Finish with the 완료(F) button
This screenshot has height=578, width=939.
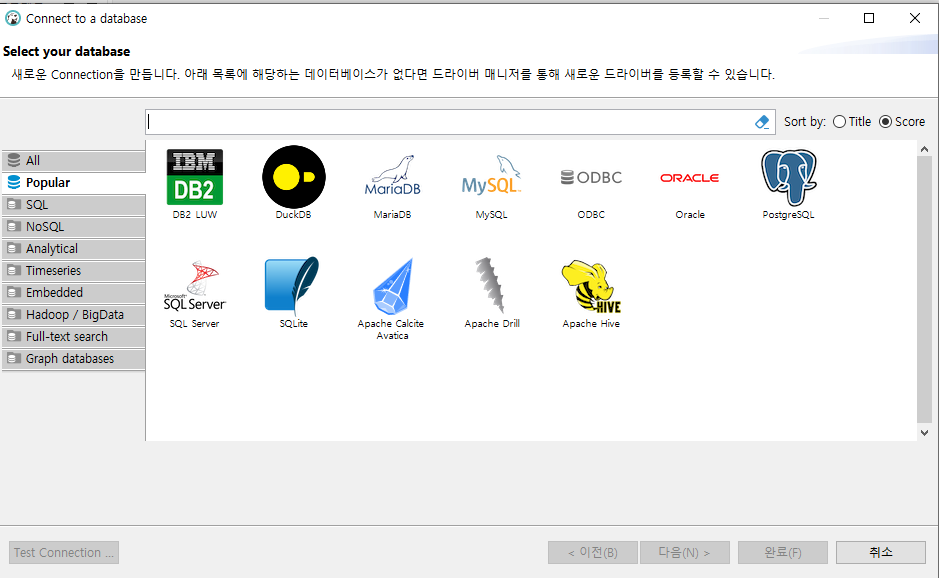(x=783, y=553)
